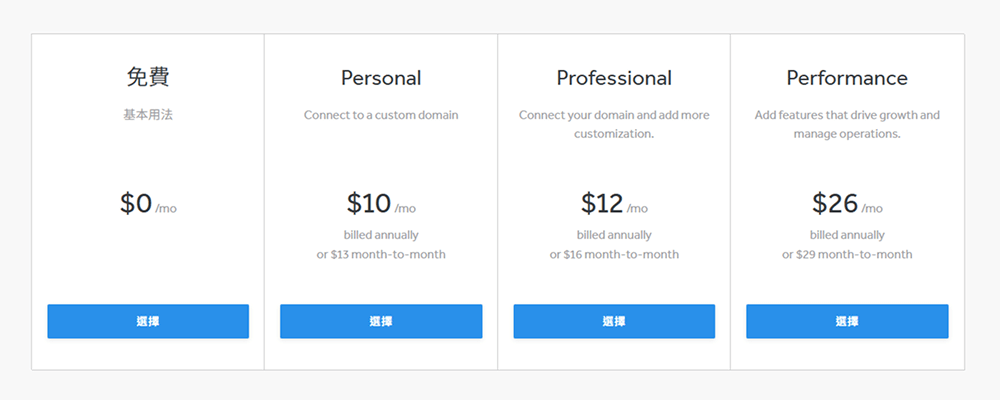Click the "or $13 month-to-month" text
The height and width of the screenshot is (400, 1000).
coord(381,254)
